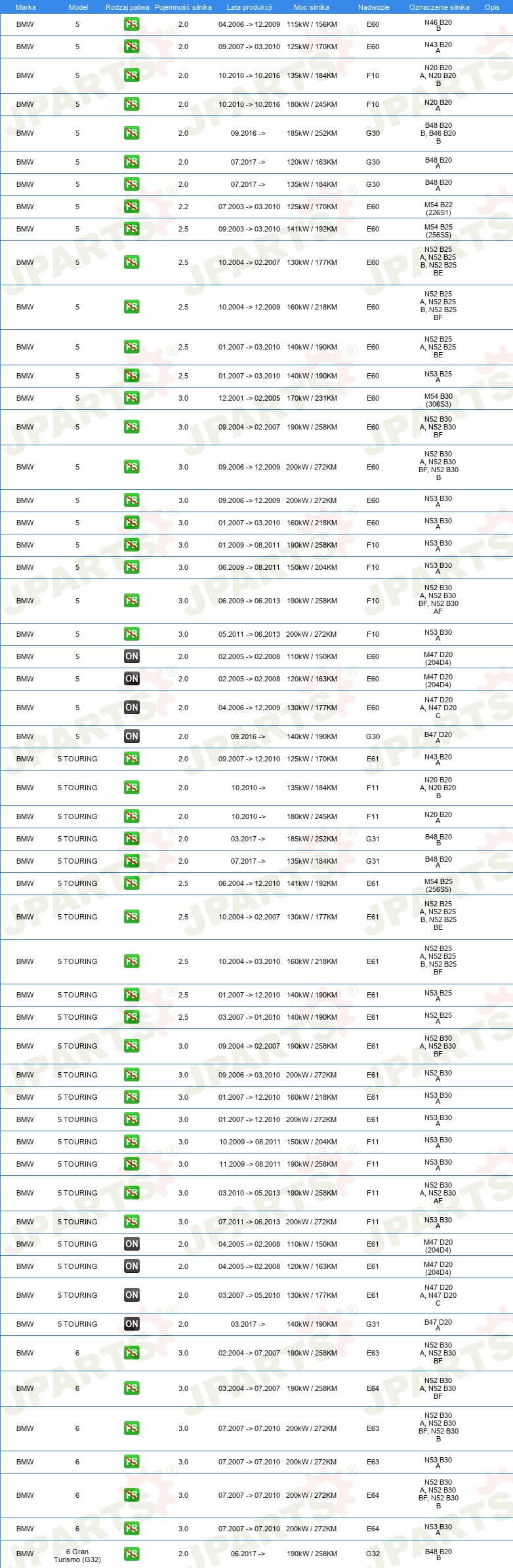Click petrol icon in 5 Touring F11 150kW / 204KM row
Screen dimensions: 513x1568
click(x=132, y=1142)
